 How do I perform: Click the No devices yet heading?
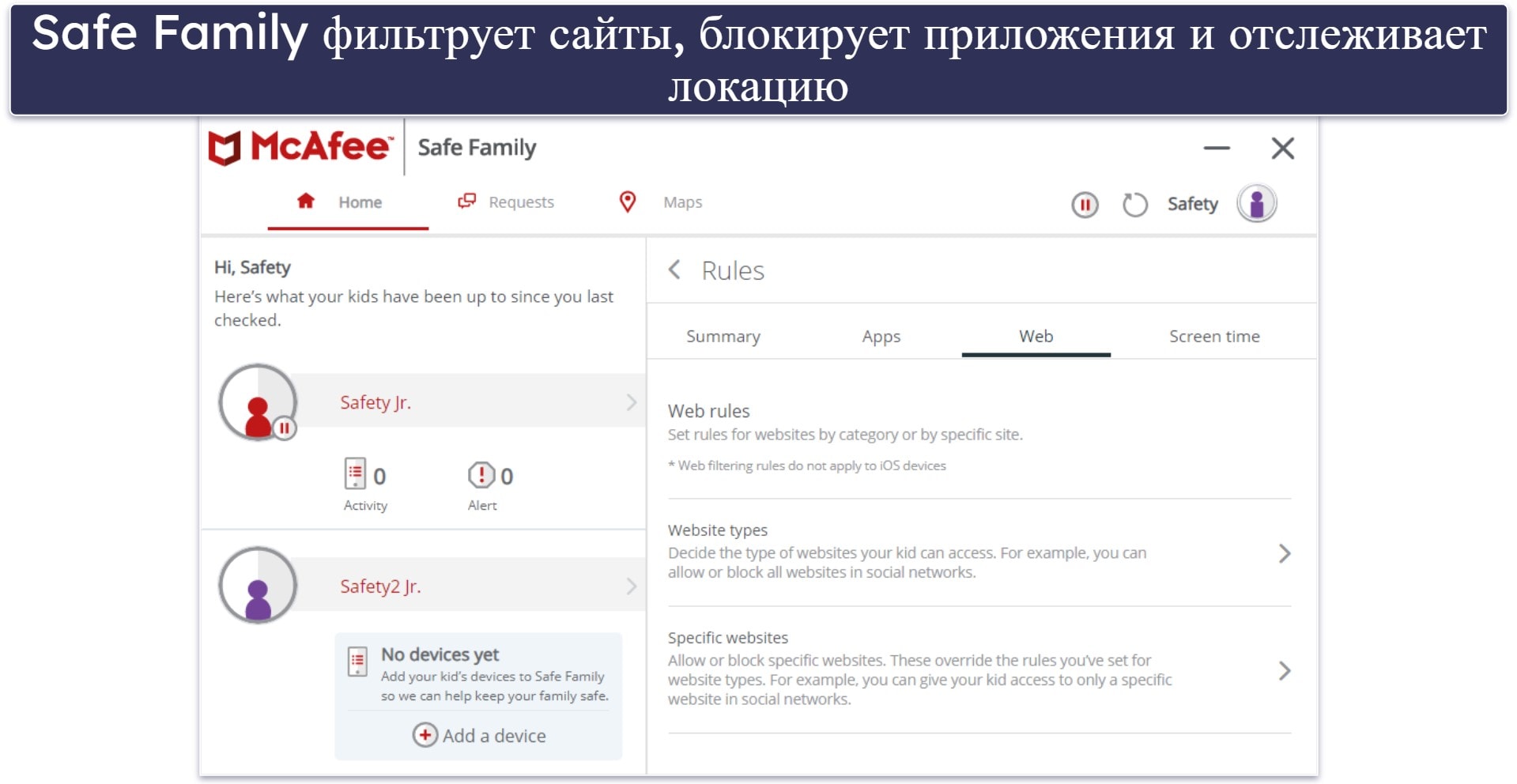pos(440,654)
